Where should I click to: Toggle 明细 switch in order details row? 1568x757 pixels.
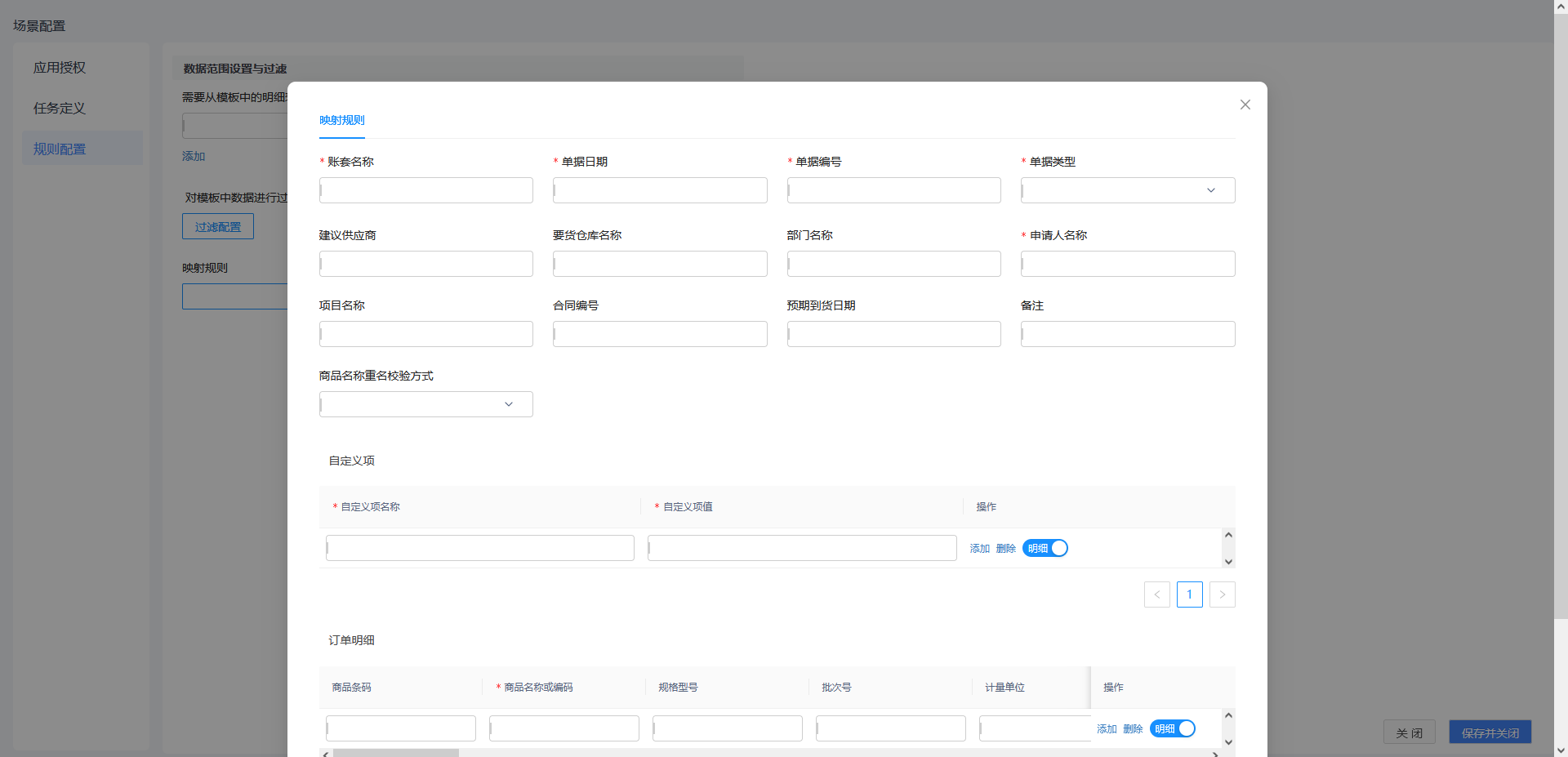[x=1173, y=728]
